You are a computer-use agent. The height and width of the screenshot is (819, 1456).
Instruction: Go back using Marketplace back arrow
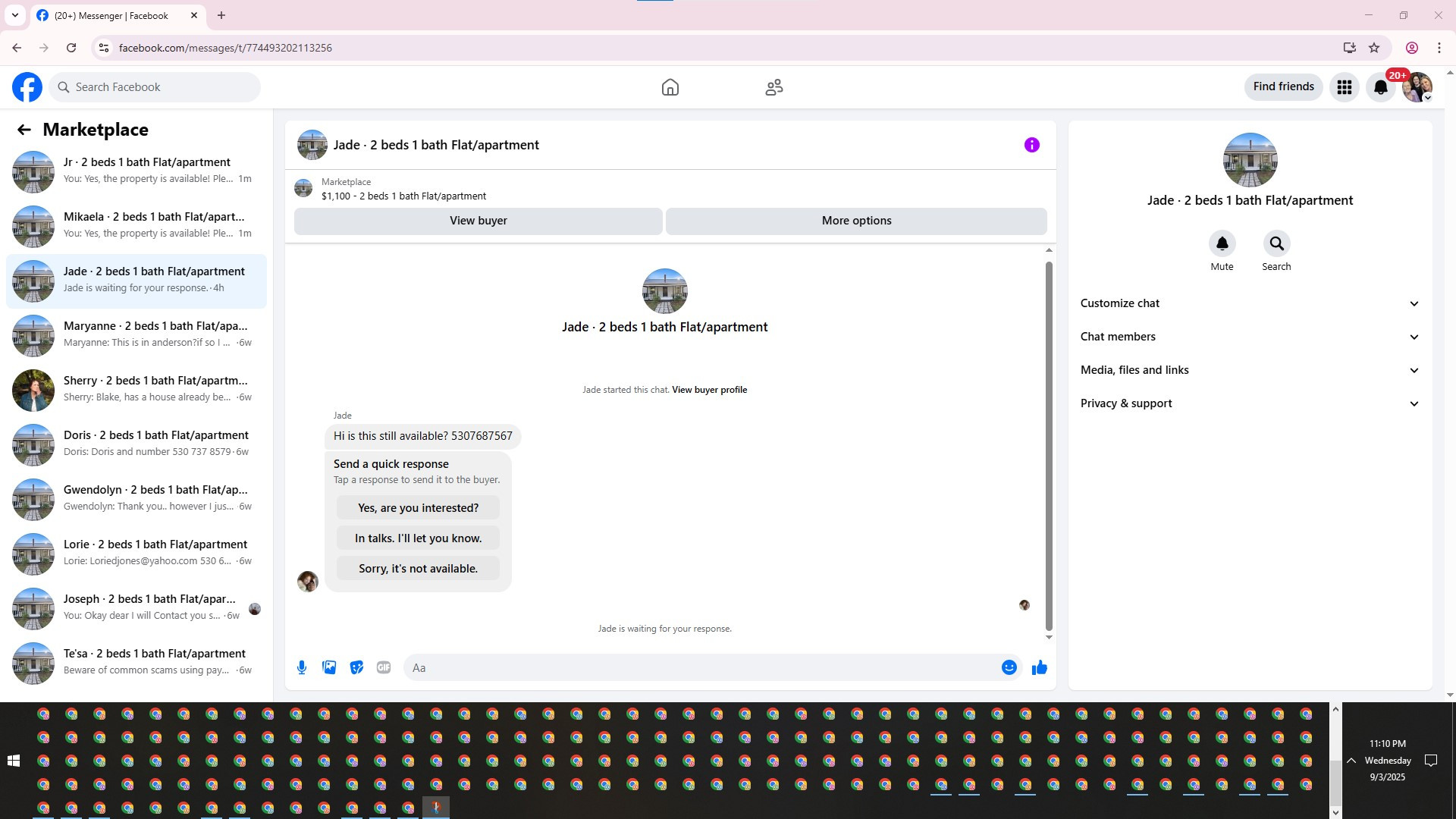pyautogui.click(x=24, y=130)
